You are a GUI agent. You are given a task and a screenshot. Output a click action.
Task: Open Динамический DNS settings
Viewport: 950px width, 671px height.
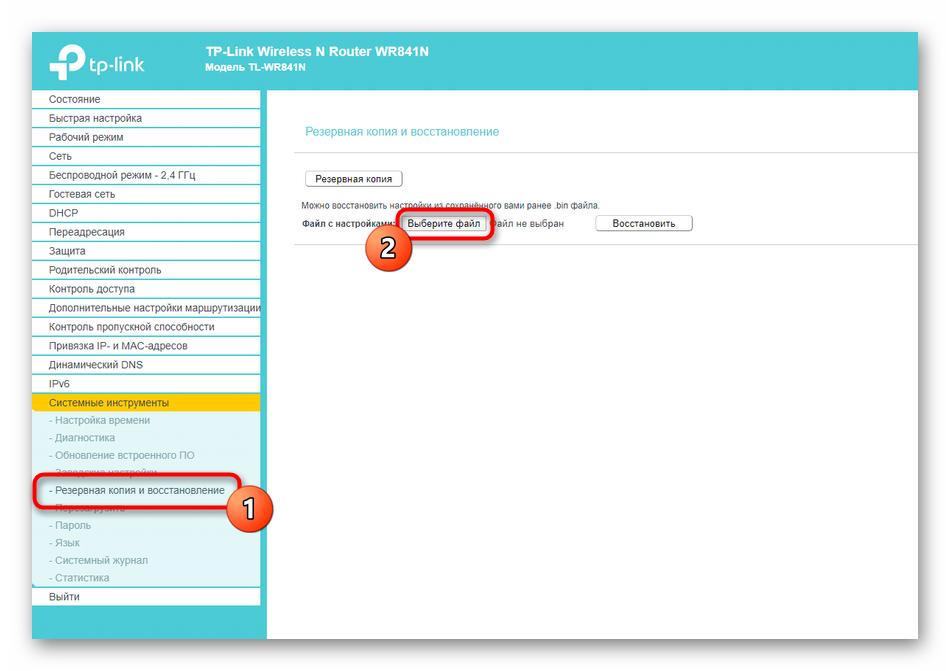pyautogui.click(x=96, y=365)
